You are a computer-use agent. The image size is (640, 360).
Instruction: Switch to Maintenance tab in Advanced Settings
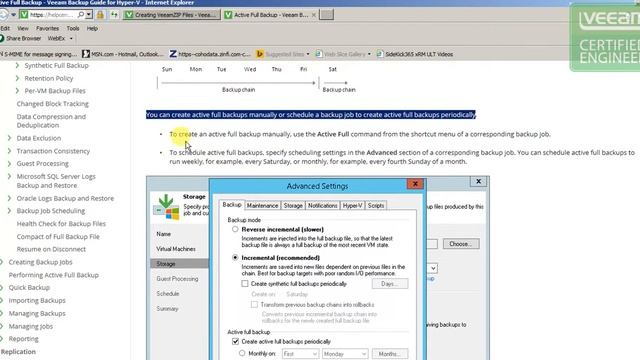(262, 206)
